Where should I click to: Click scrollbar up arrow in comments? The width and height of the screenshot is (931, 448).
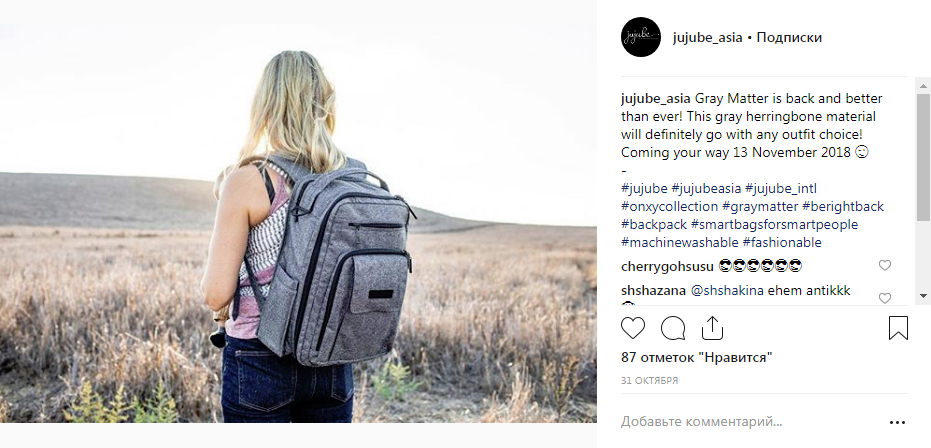tap(923, 85)
